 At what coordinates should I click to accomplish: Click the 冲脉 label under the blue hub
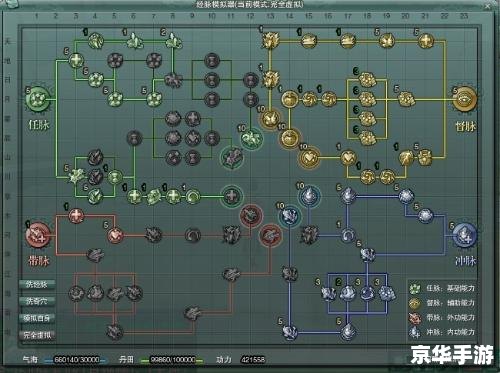[465, 261]
